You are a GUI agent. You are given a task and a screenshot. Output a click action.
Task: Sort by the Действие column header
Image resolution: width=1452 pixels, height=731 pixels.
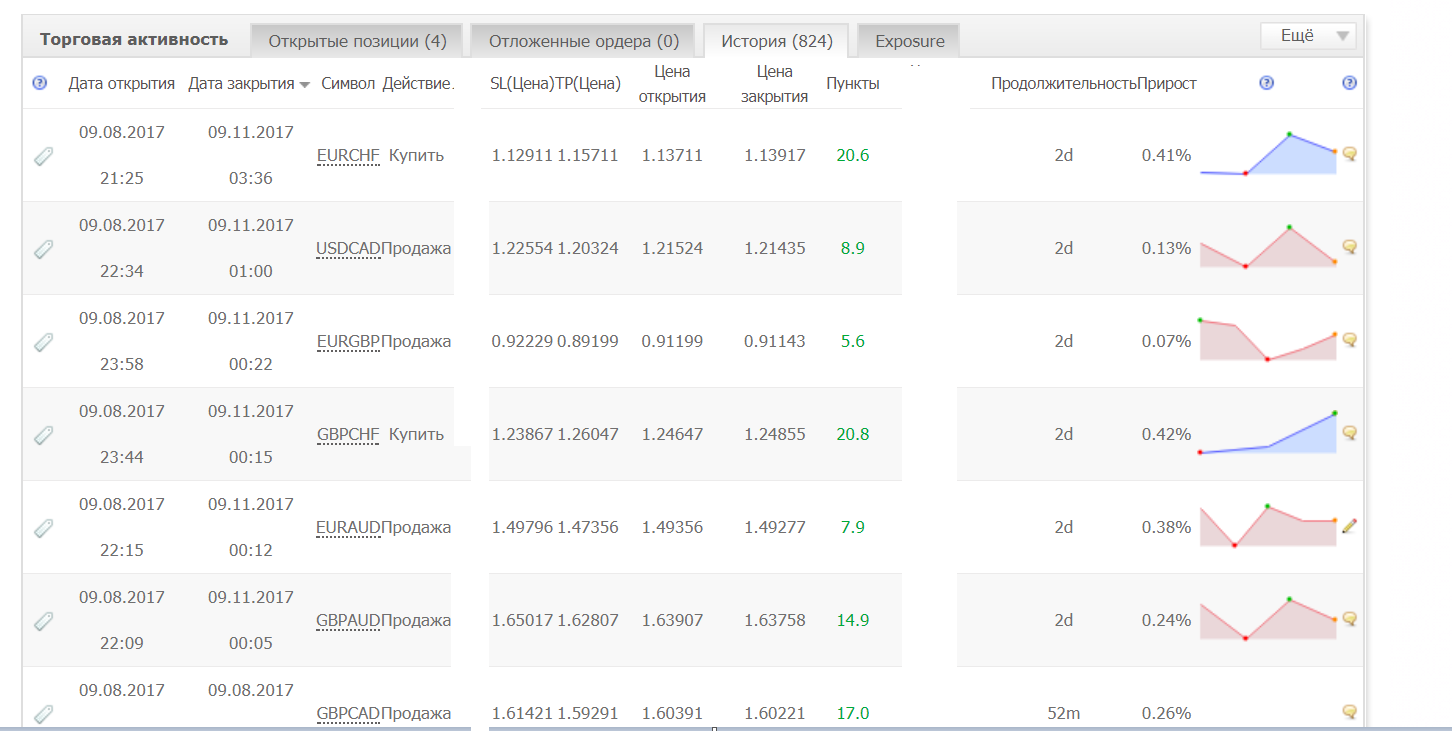tap(418, 84)
